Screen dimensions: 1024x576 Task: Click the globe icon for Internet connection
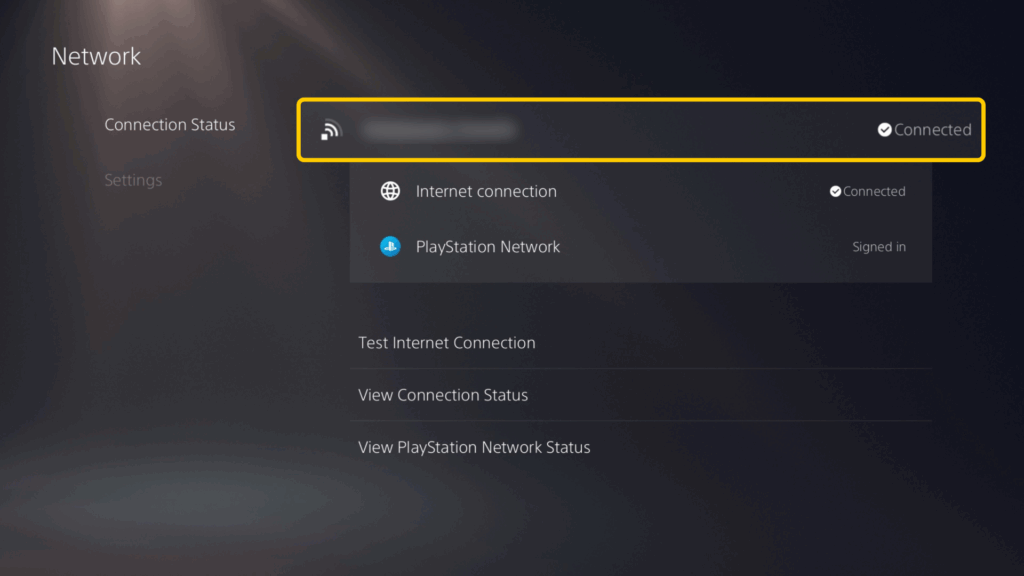(x=390, y=191)
